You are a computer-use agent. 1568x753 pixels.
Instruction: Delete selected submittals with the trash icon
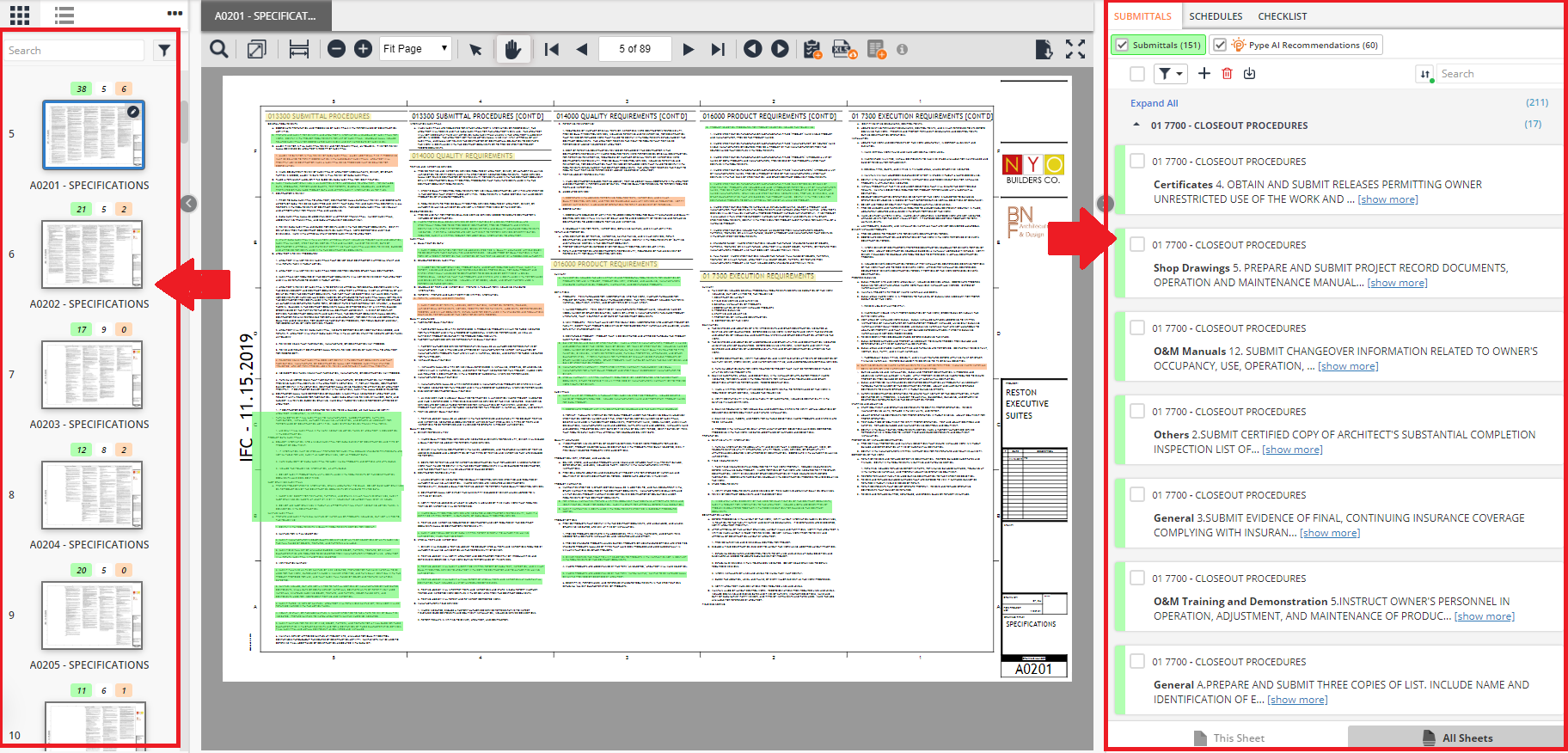point(1227,74)
